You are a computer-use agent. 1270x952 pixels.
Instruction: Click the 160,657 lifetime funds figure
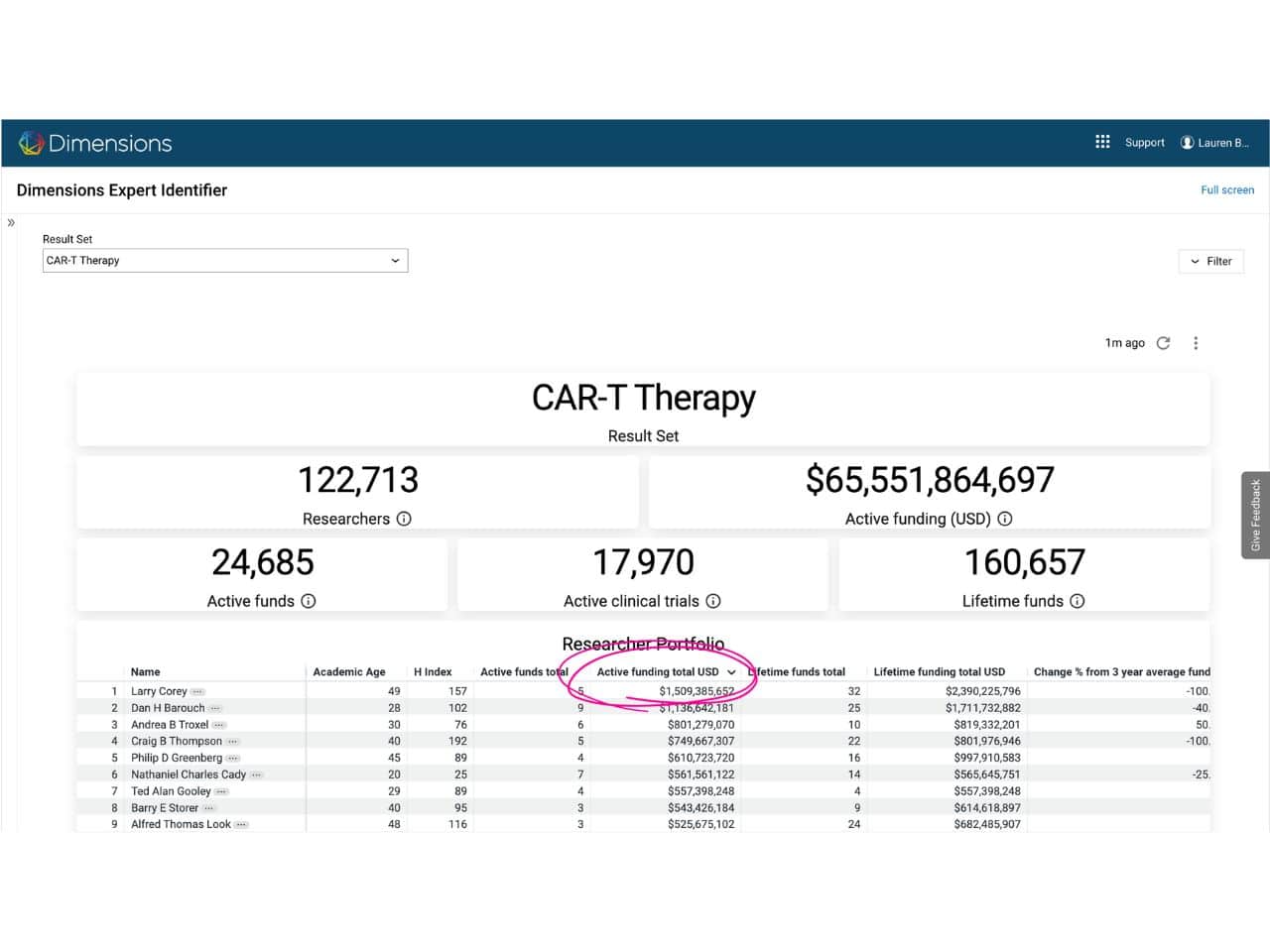click(1024, 562)
